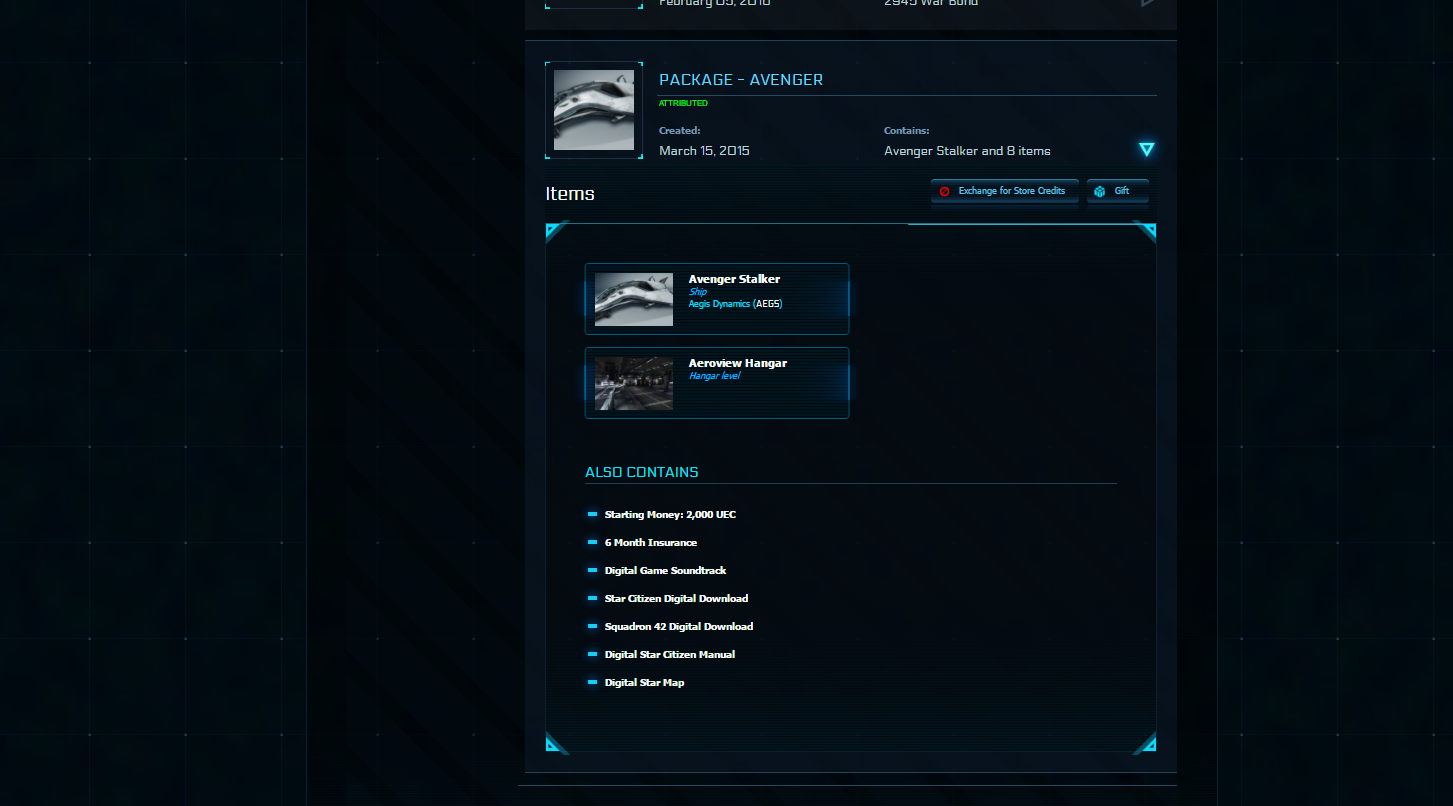Expand the partially visible package above

1146,3
